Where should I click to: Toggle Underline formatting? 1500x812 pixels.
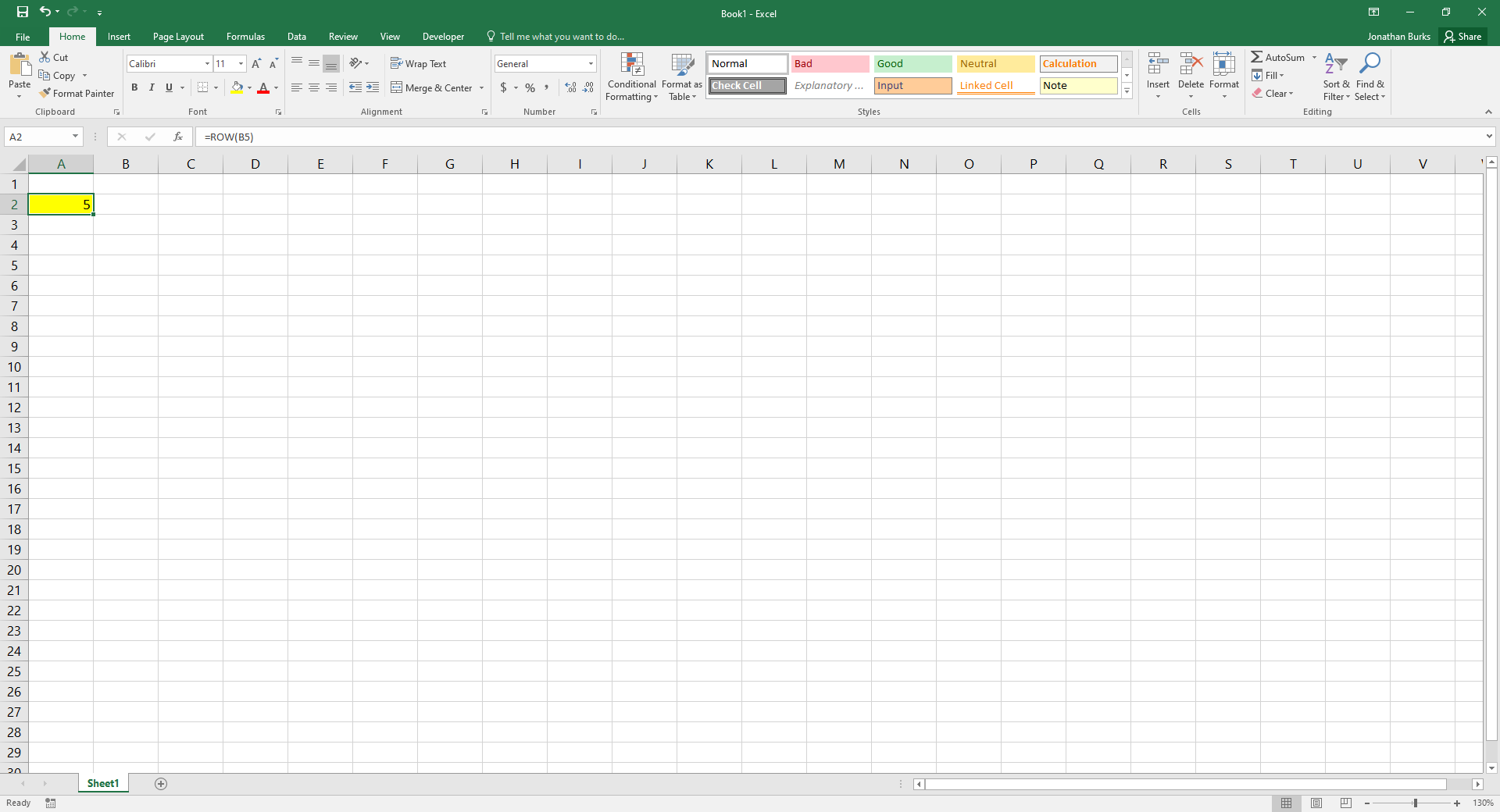[169, 87]
